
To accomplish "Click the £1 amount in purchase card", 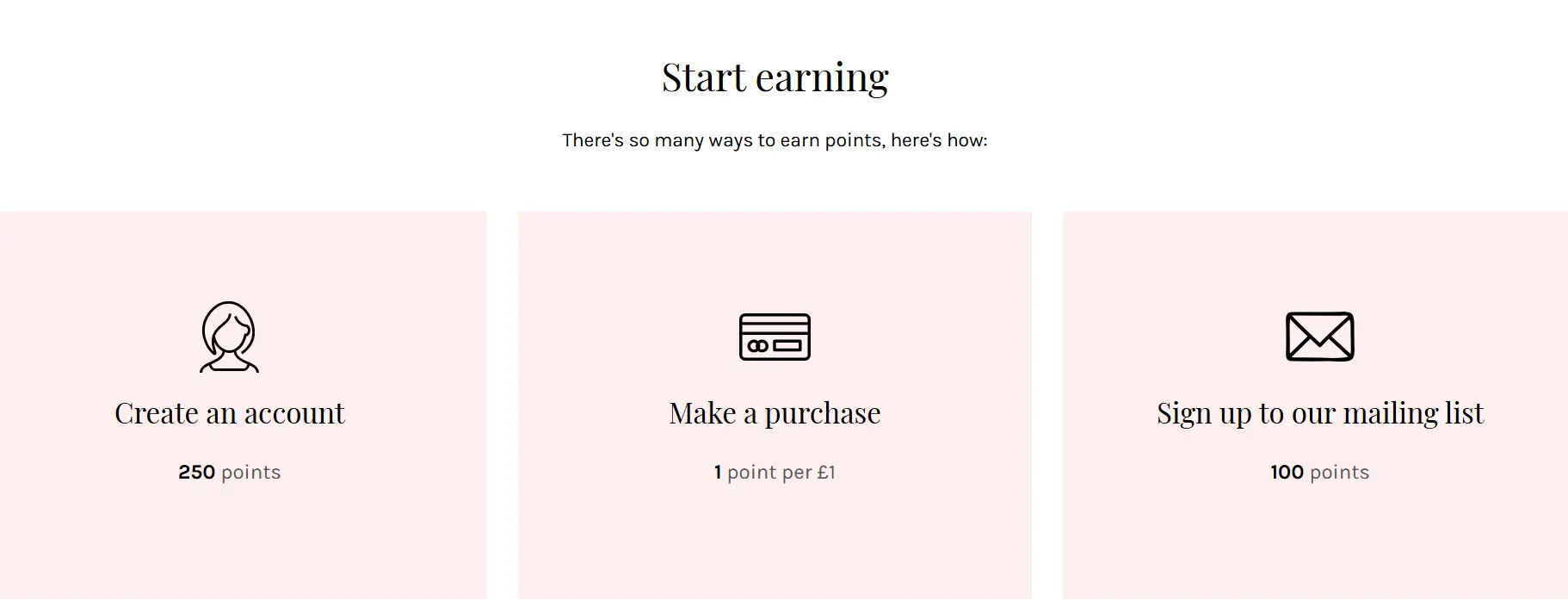I will [826, 472].
